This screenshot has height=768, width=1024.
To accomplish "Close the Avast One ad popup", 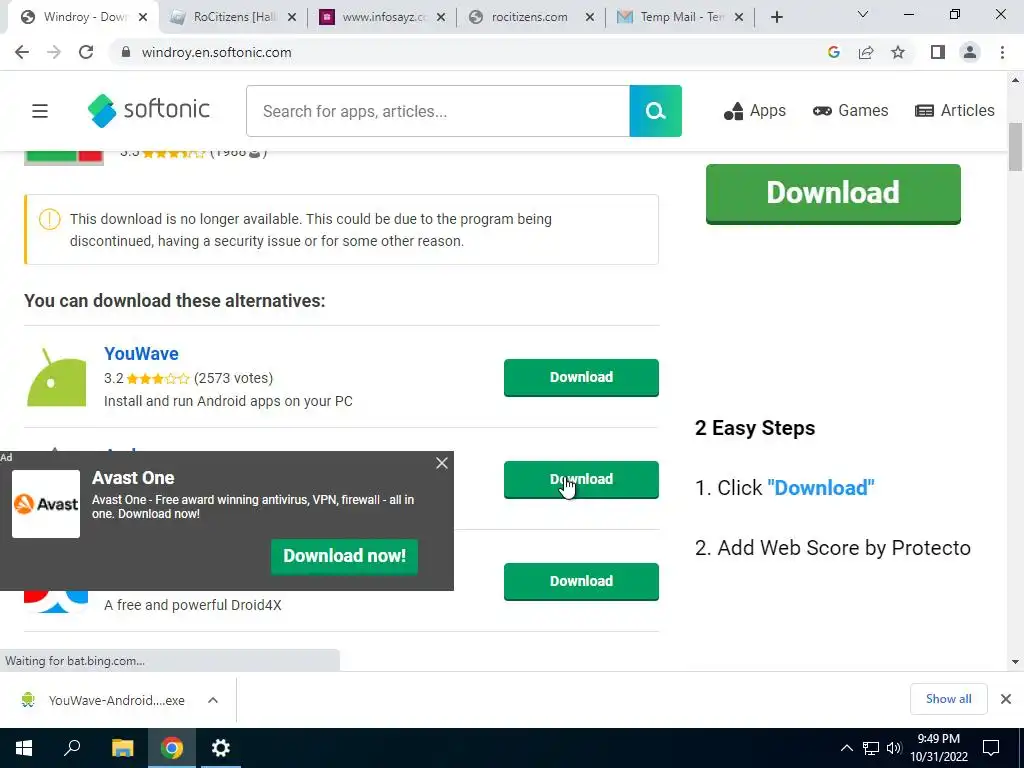I will pyautogui.click(x=442, y=463).
